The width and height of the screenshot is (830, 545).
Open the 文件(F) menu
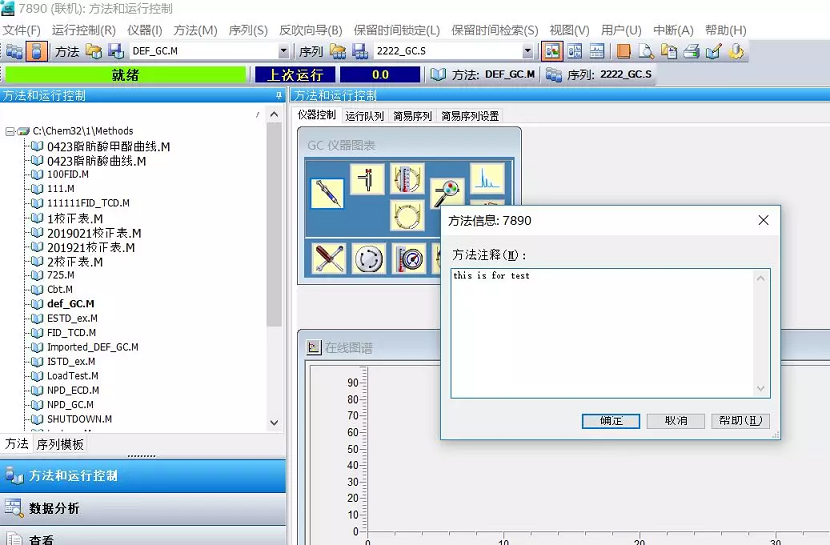coord(21,30)
